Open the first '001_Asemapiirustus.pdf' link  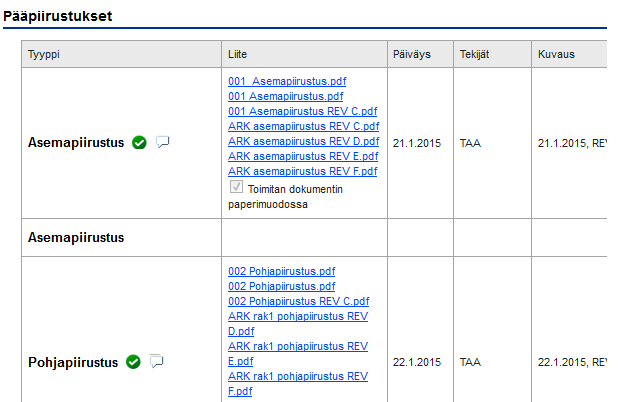click(287, 81)
